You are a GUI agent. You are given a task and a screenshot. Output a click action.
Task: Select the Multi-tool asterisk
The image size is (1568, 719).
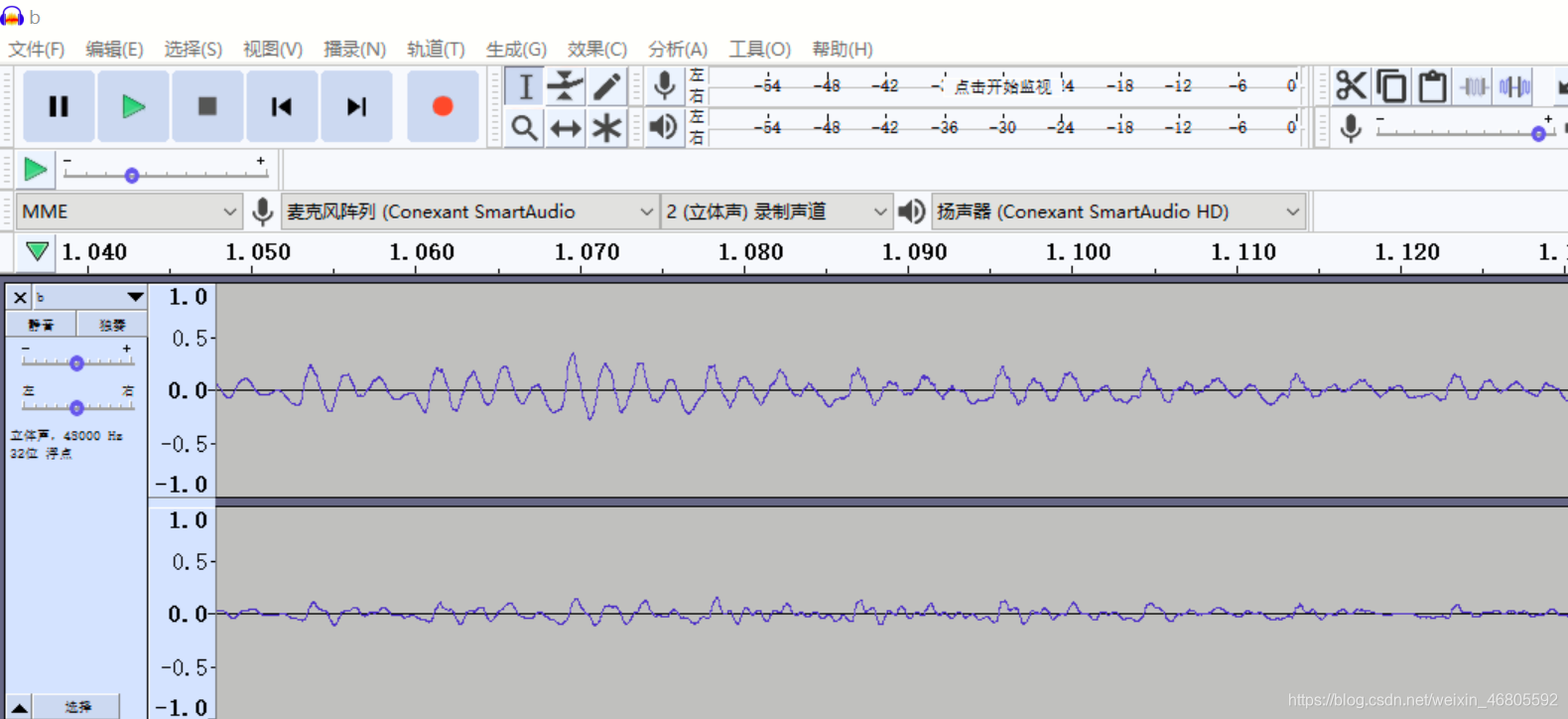tap(606, 128)
